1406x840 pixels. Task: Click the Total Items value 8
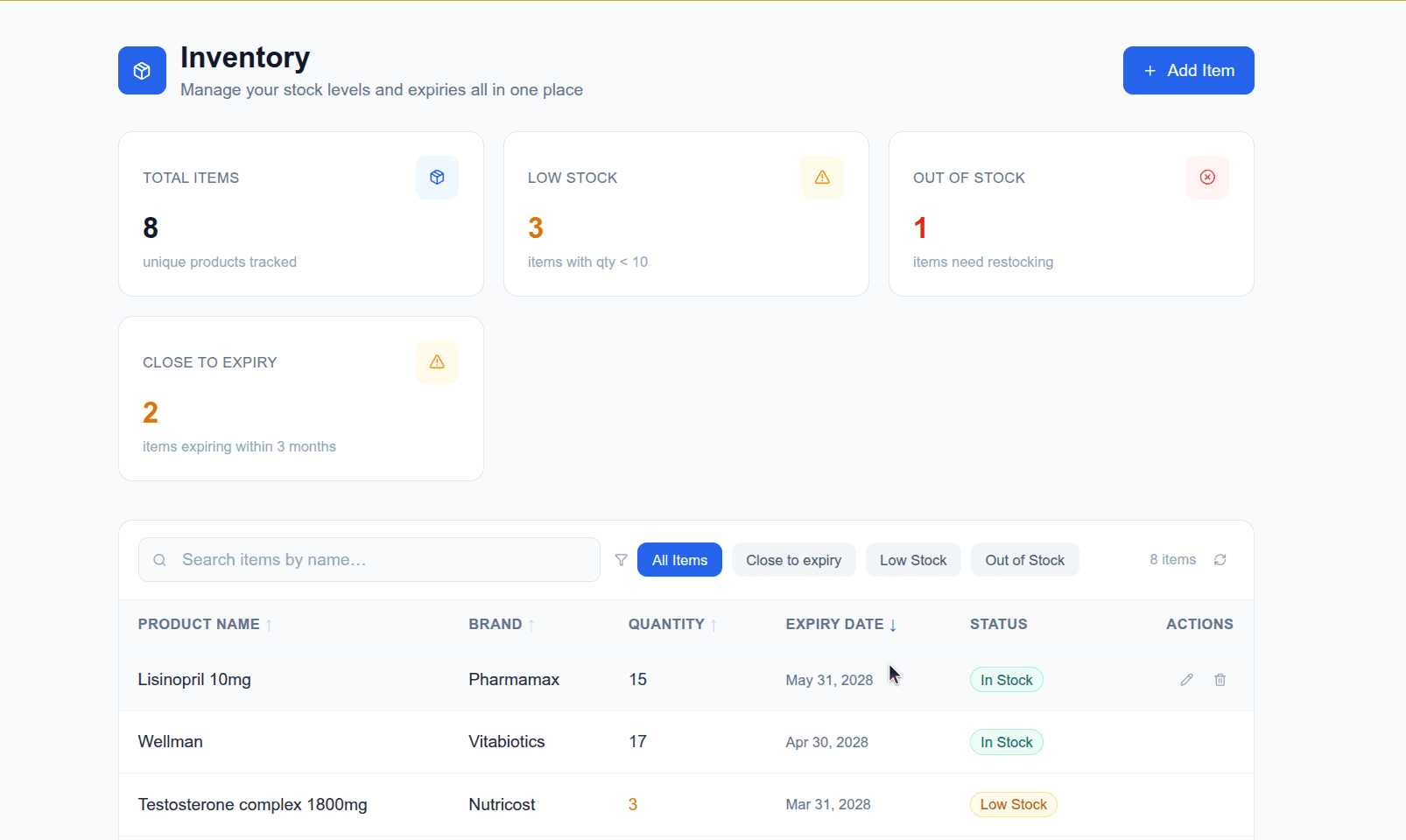(x=151, y=228)
